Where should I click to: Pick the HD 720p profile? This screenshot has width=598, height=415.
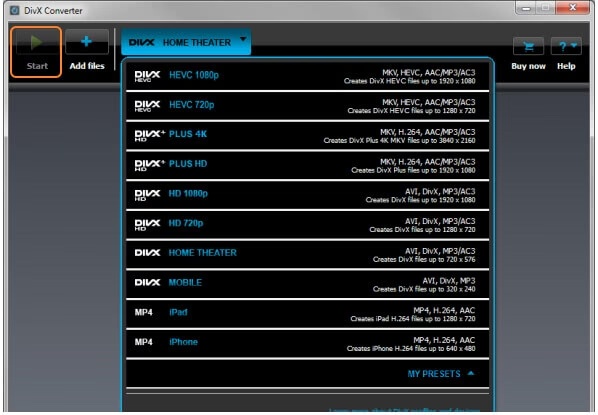pyautogui.click(x=307, y=225)
